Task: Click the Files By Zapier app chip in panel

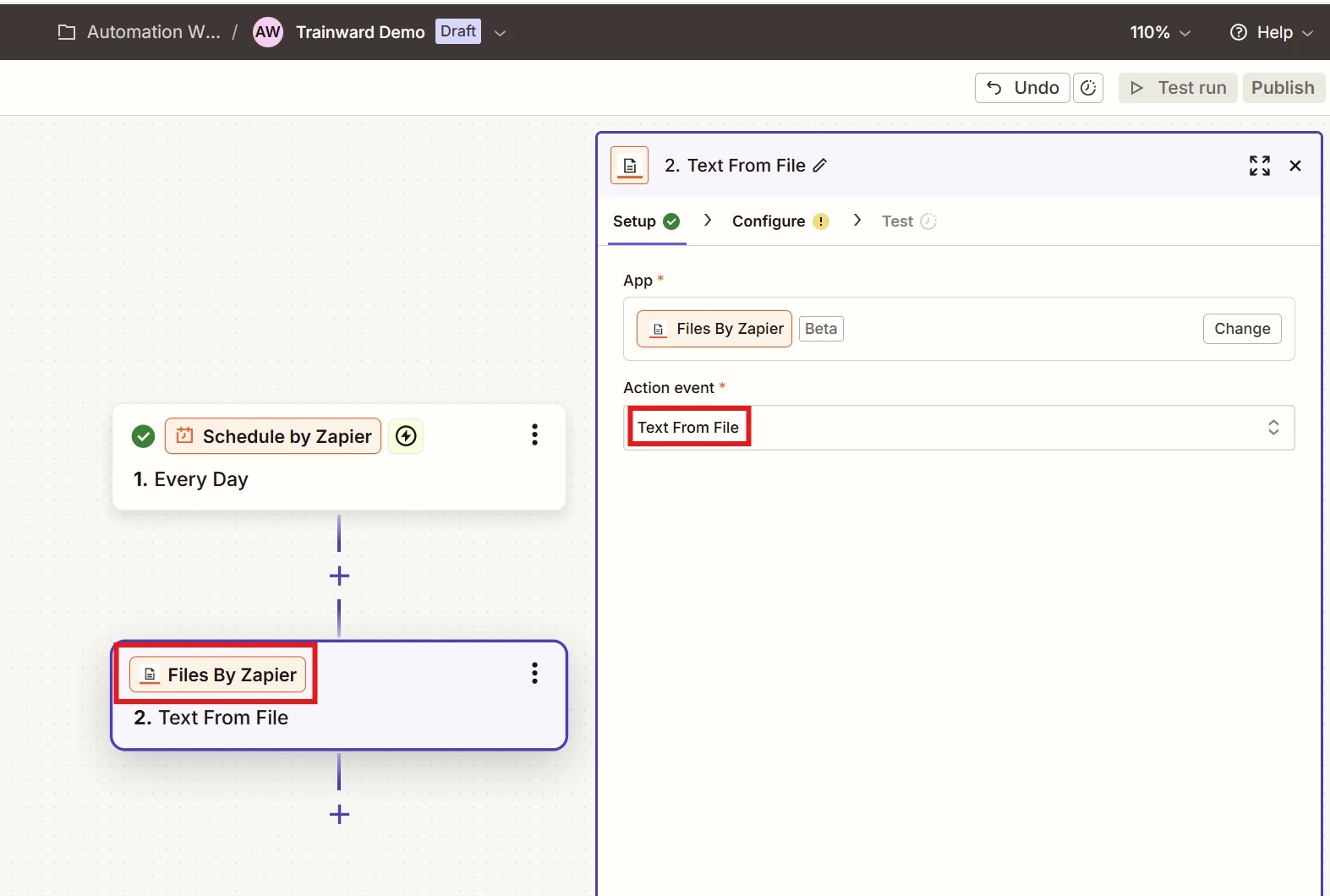Action: tap(714, 329)
